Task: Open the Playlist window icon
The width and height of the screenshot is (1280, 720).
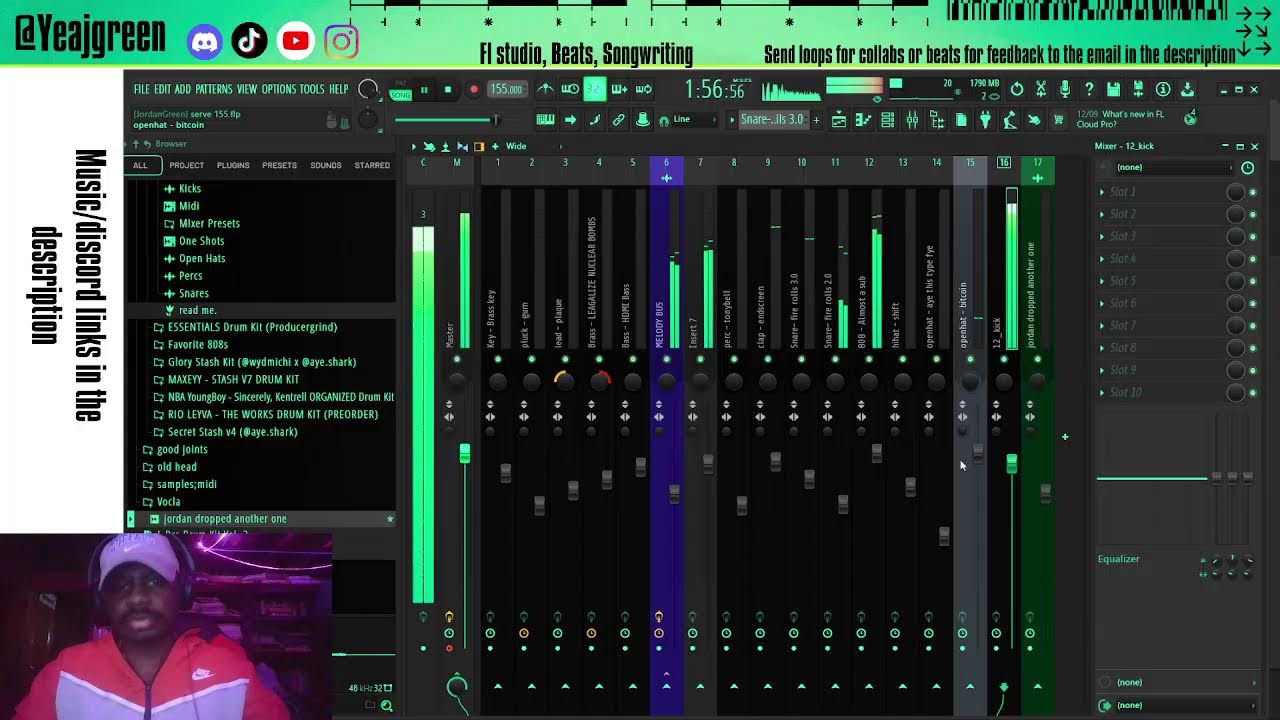Action: pos(839,120)
